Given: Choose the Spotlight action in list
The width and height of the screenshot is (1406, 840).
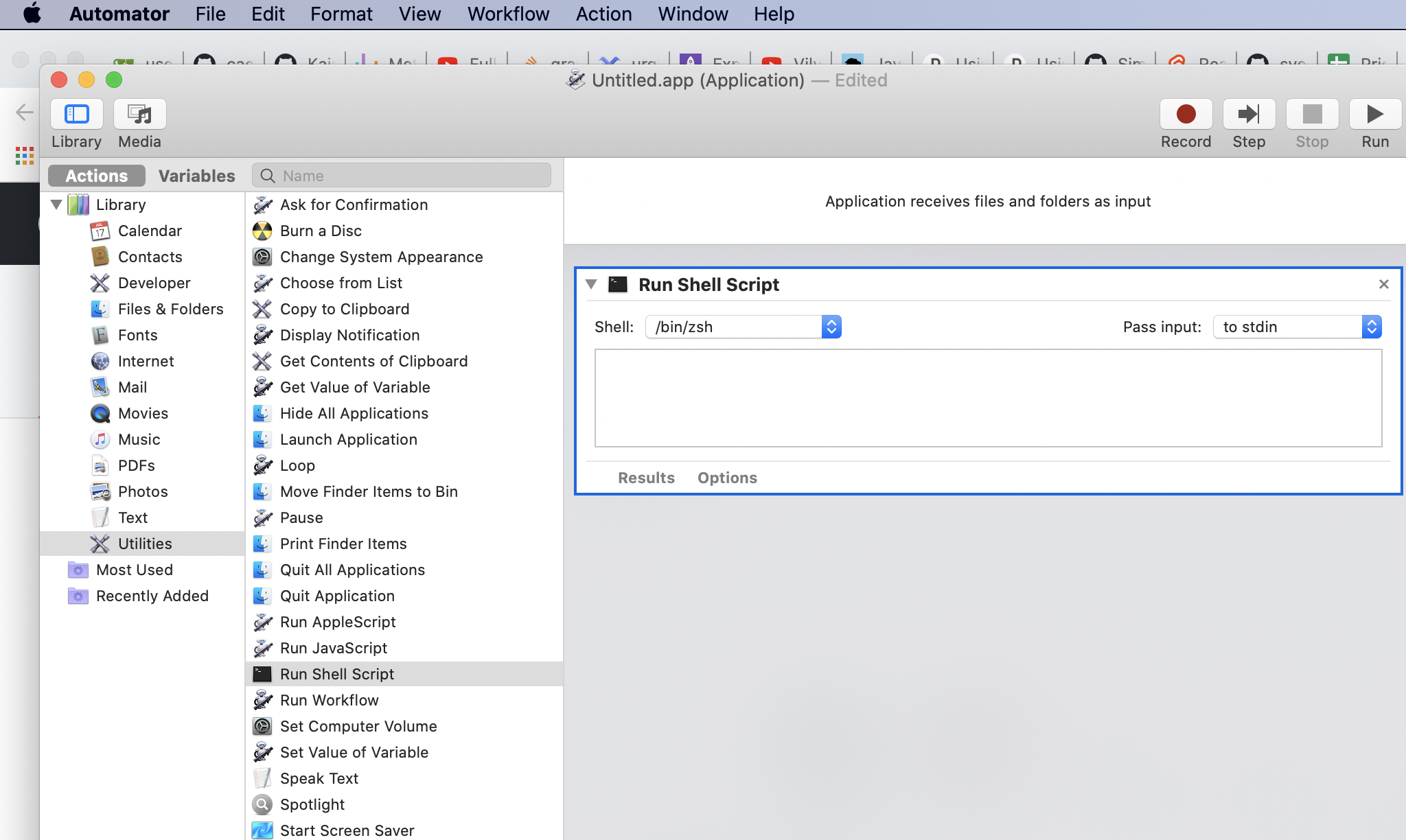Looking at the screenshot, I should [312, 804].
